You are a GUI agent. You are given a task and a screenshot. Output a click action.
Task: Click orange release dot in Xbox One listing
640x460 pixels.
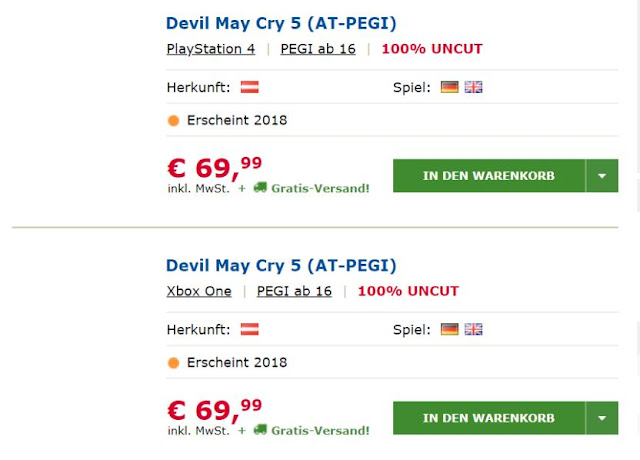pos(173,363)
